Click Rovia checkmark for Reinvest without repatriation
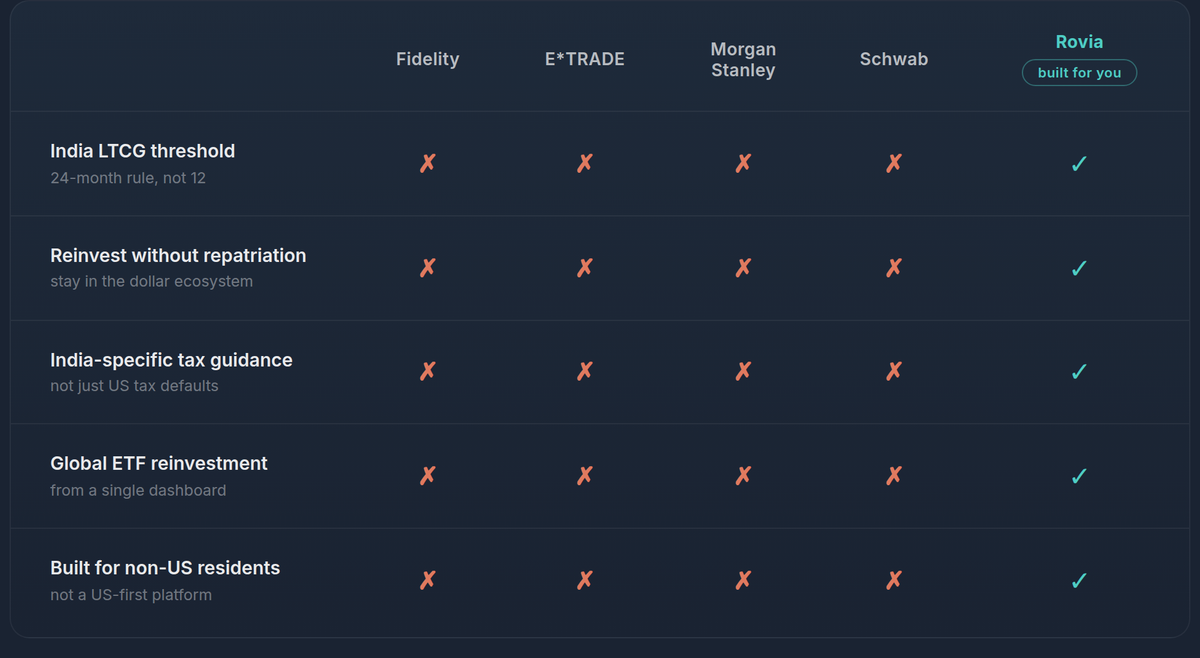 click(1079, 267)
